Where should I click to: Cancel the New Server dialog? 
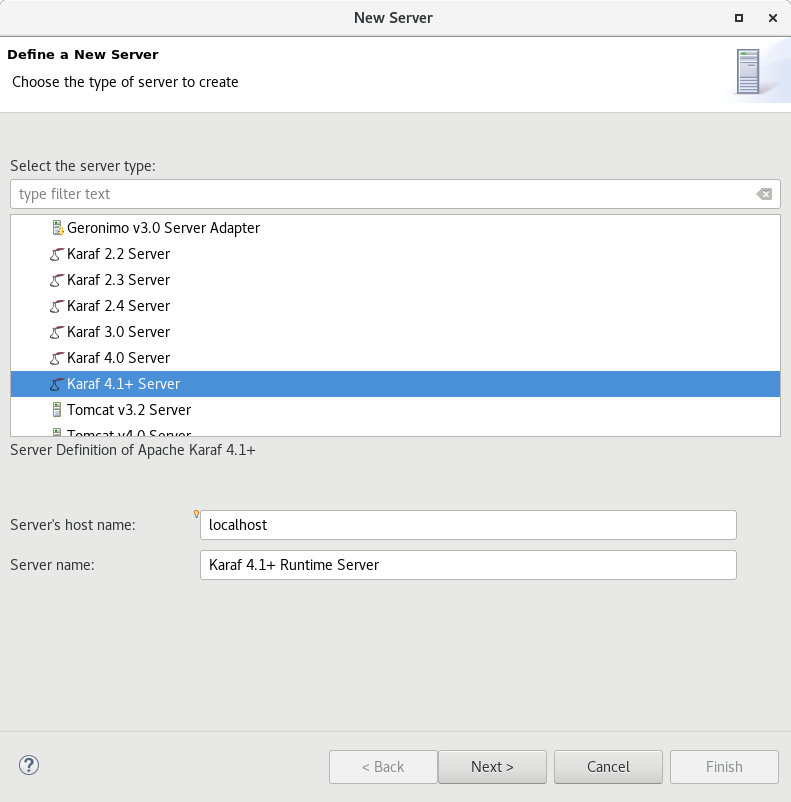(608, 767)
